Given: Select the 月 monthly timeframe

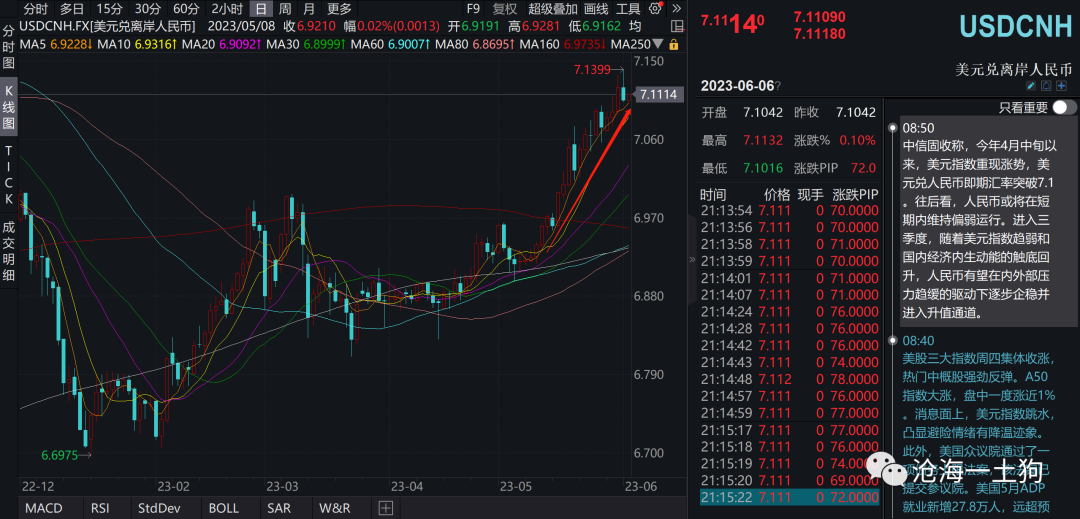Looking at the screenshot, I should (309, 9).
